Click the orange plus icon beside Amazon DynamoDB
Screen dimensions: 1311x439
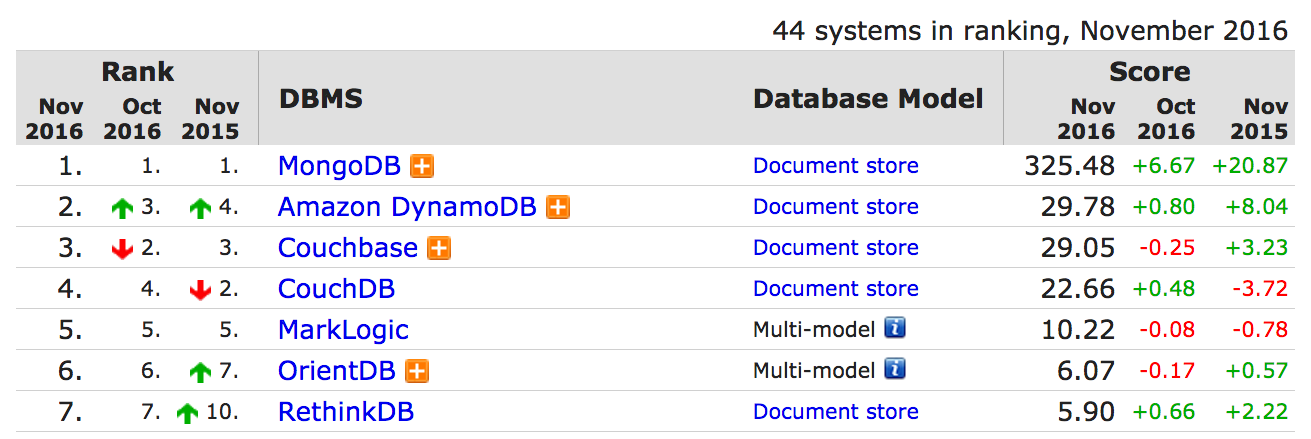tap(558, 207)
